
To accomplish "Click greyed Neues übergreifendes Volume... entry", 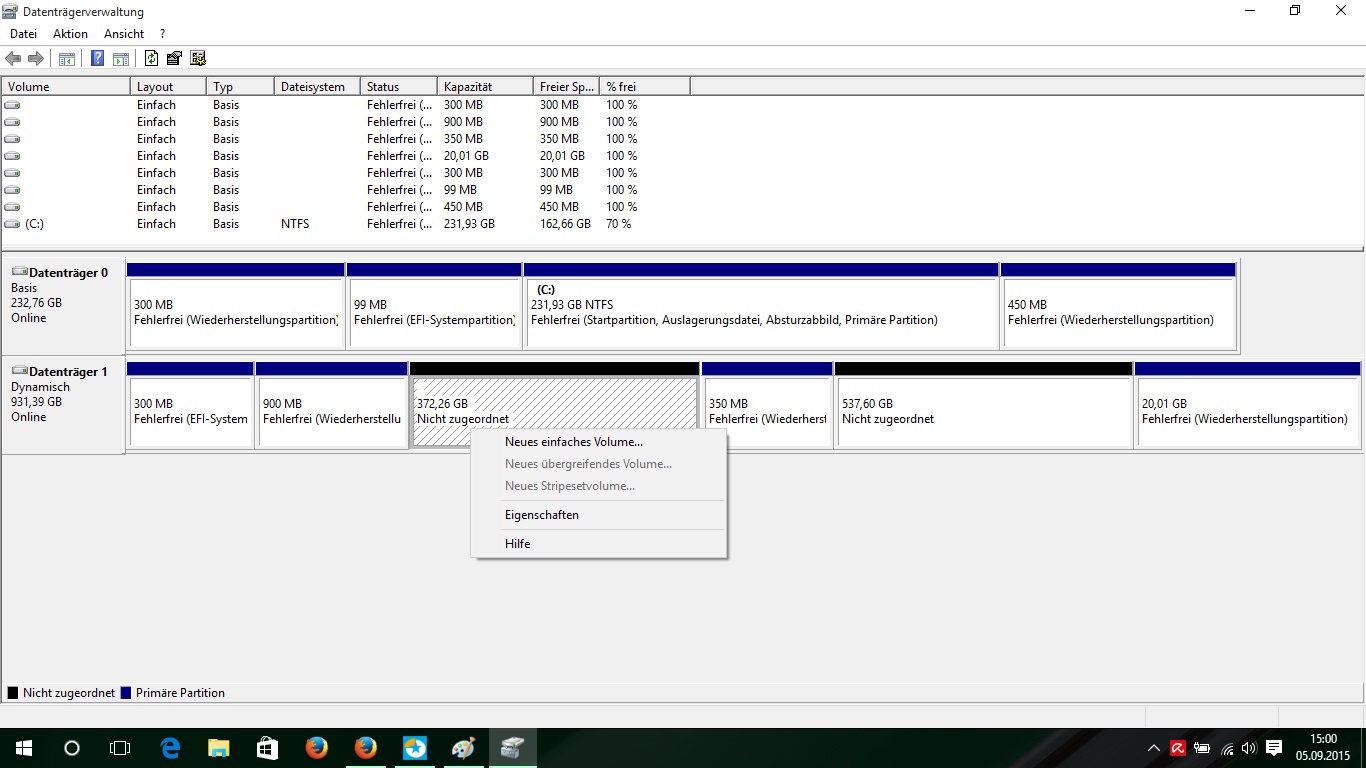I will 598,464.
